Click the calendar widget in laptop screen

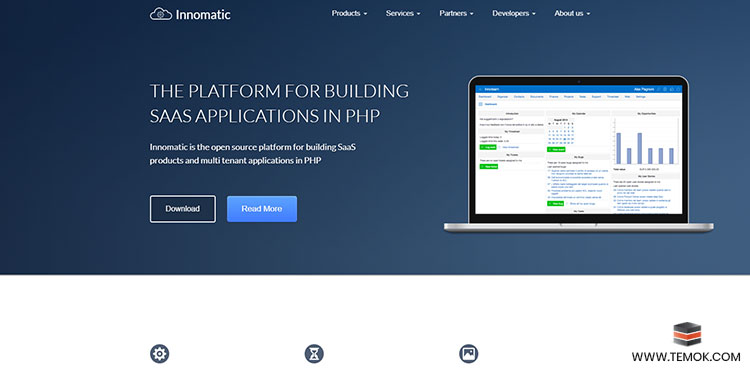click(561, 131)
